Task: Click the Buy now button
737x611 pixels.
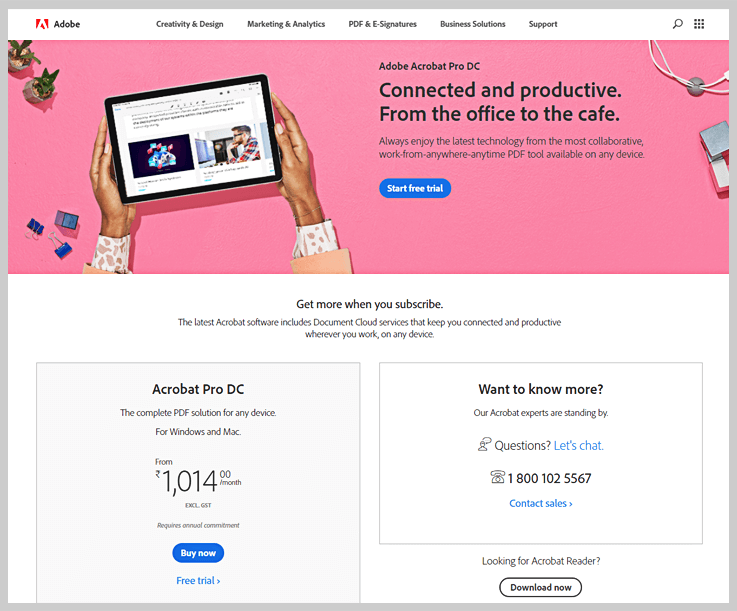Action: click(x=198, y=553)
